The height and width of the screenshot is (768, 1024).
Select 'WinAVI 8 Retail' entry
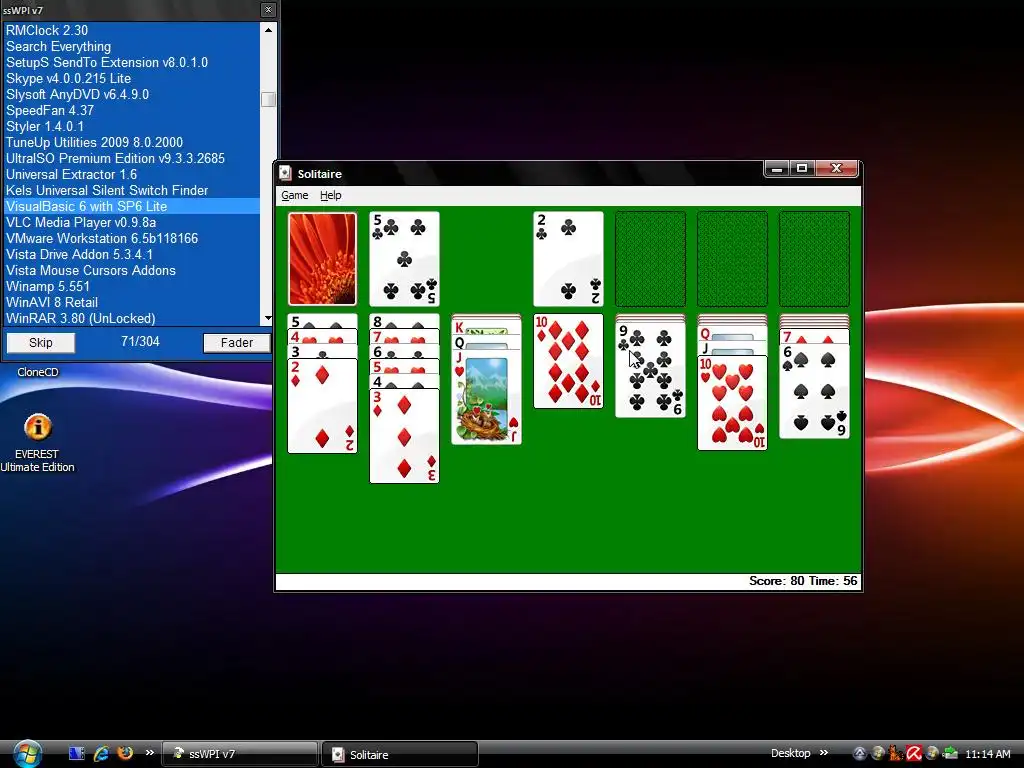click(x=131, y=302)
